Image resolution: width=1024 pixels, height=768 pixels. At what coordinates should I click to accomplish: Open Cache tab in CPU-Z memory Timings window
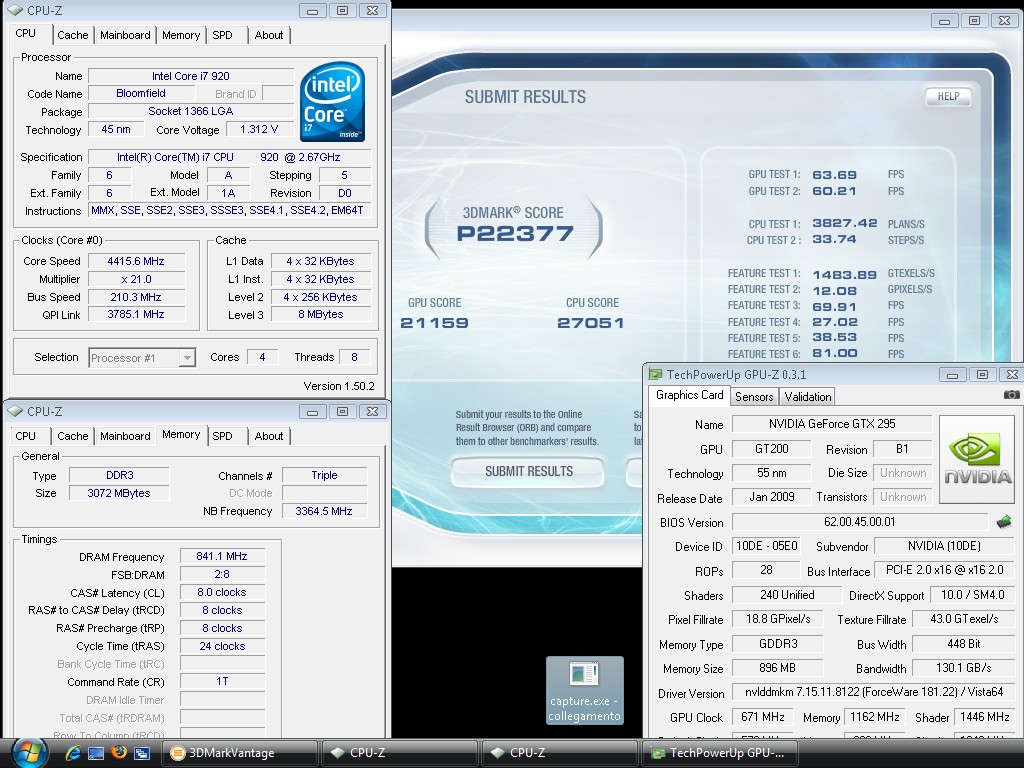tap(72, 436)
